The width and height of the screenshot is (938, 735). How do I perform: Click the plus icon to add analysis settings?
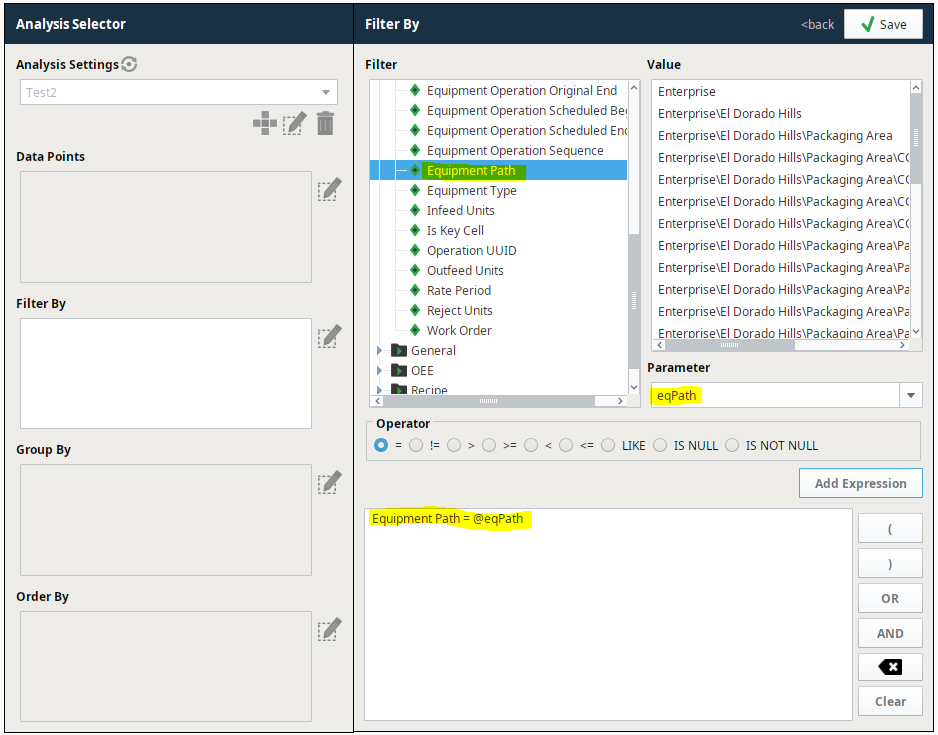coord(264,123)
